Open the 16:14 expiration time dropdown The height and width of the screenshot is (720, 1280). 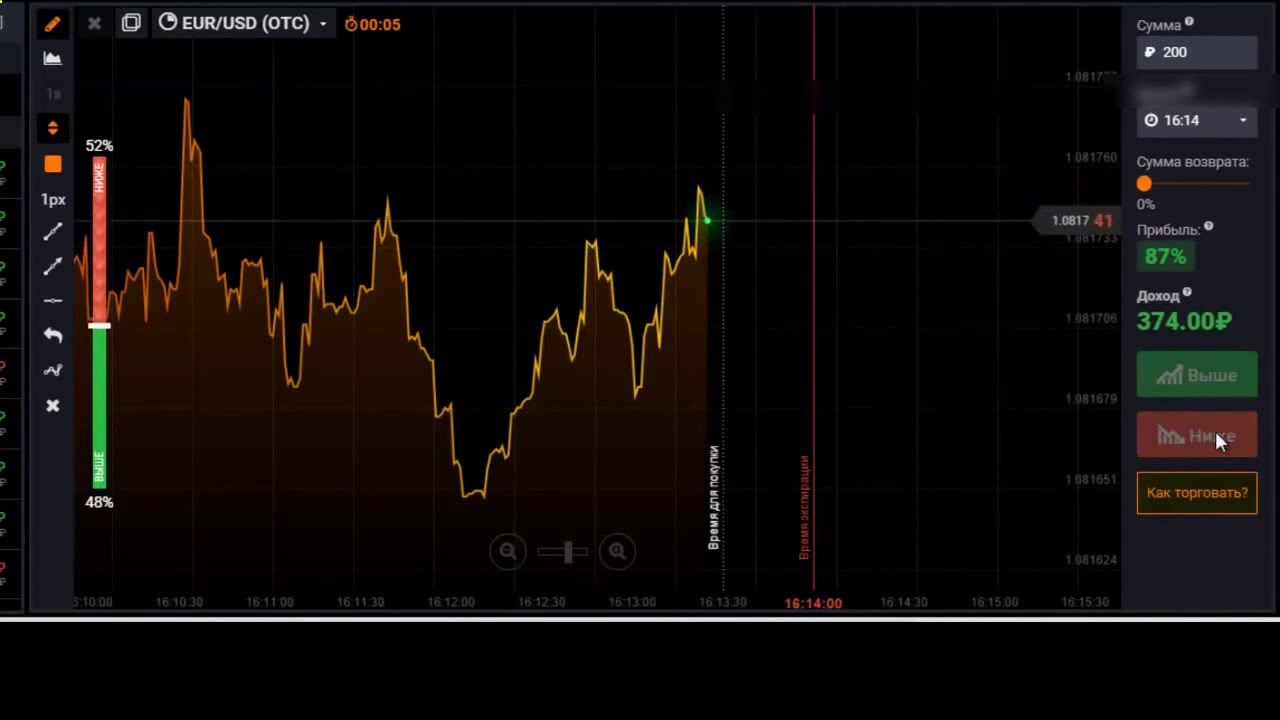pyautogui.click(x=1197, y=120)
